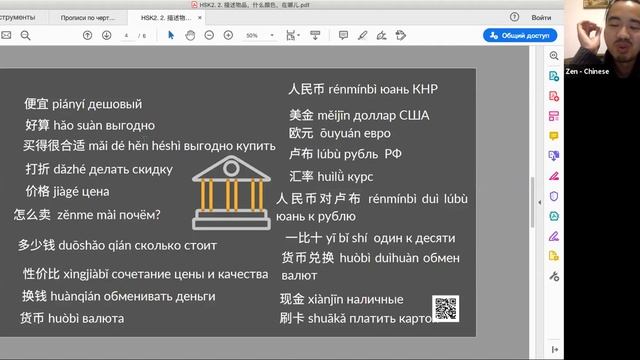Click the Войти sign-in button

coord(541,18)
